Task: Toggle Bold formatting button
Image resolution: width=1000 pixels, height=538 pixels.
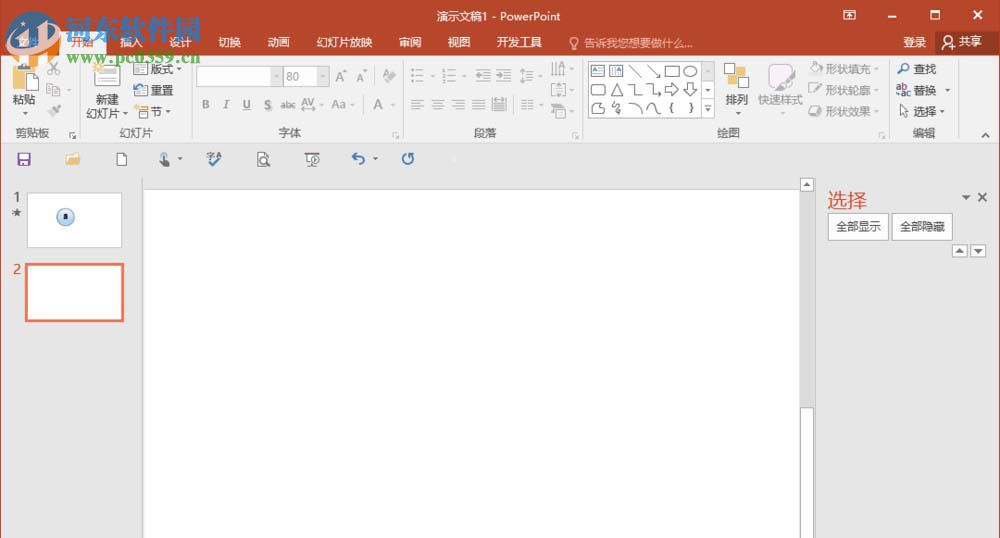Action: [205, 105]
